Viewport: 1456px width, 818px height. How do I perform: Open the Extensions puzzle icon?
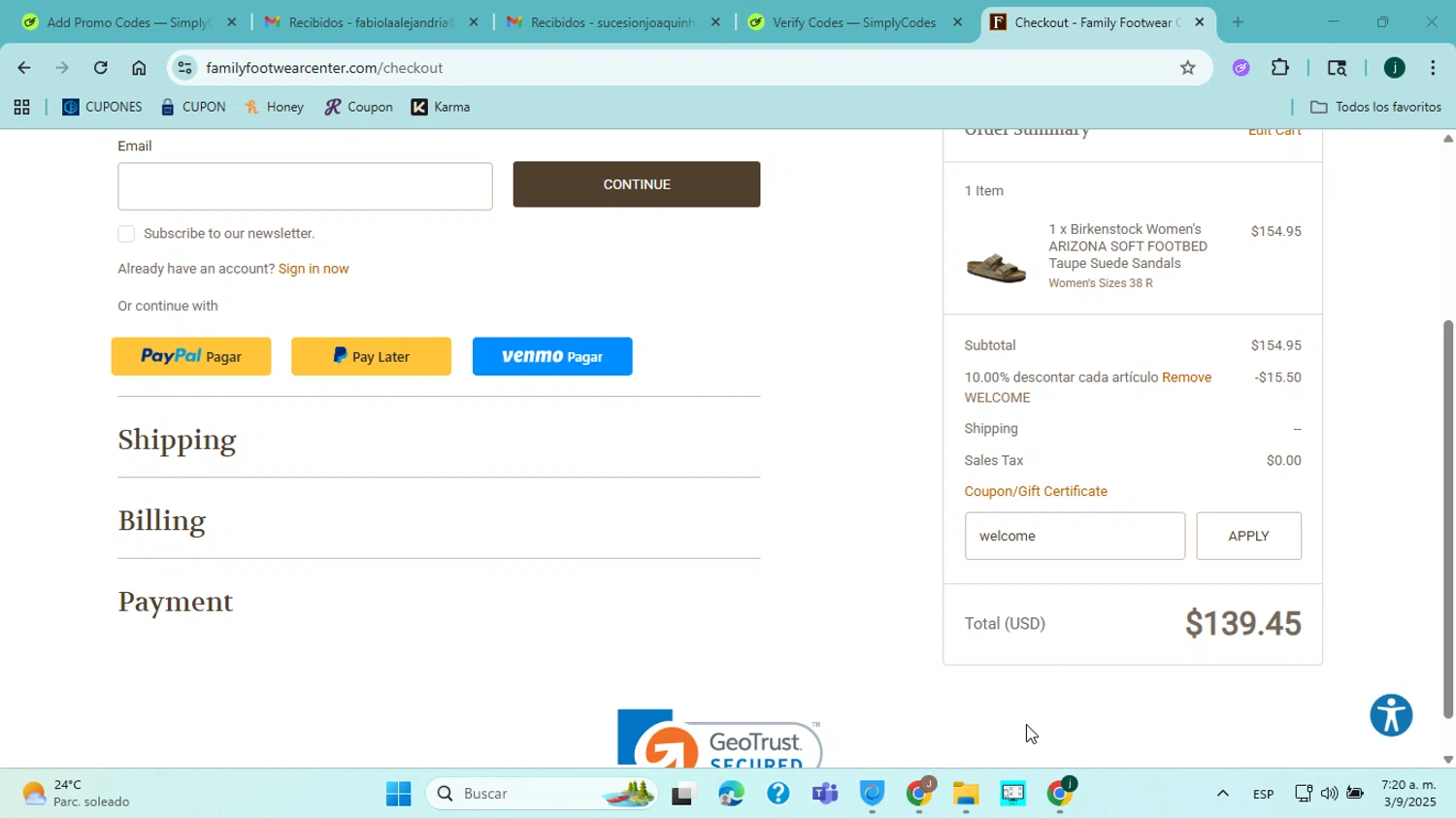(1280, 68)
